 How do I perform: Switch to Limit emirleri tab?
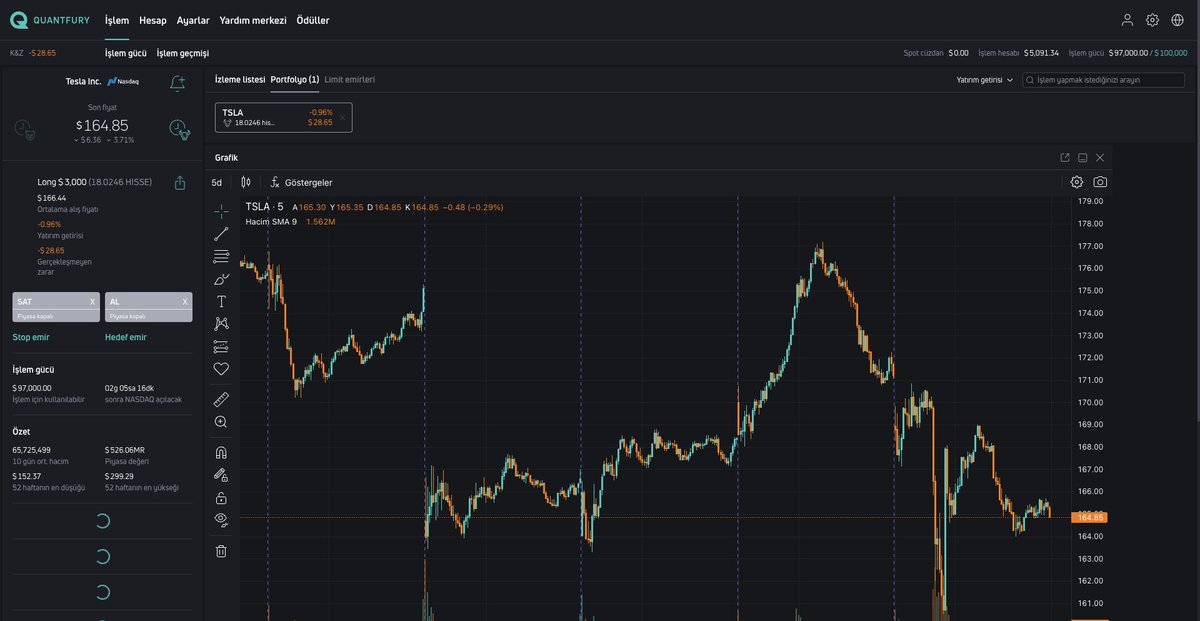350,79
